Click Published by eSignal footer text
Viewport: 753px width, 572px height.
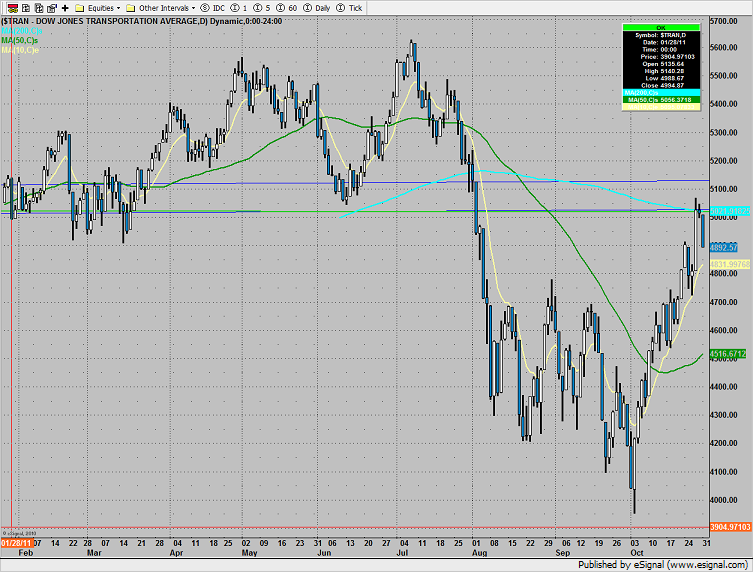(663, 565)
